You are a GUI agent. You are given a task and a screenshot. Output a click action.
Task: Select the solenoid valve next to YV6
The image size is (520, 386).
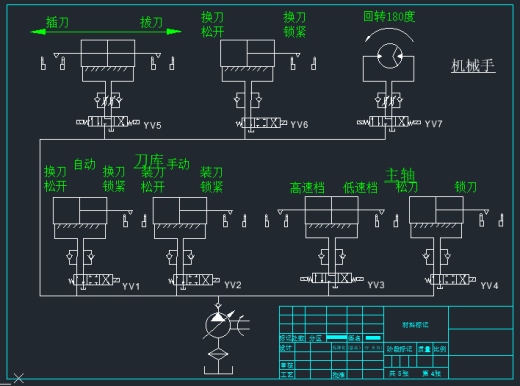[x=261, y=123]
